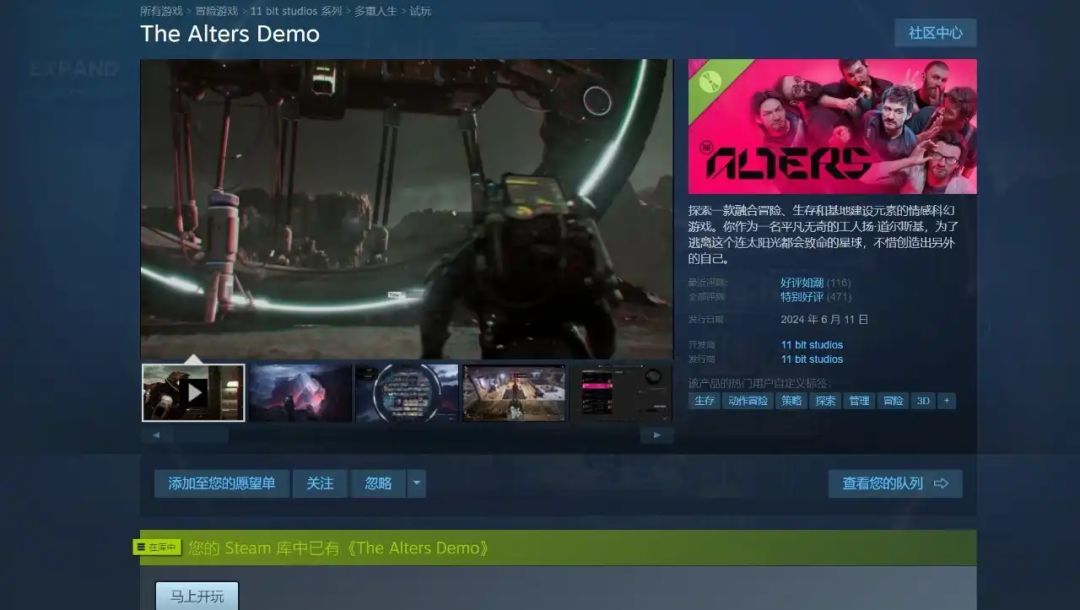This screenshot has height=610, width=1080.
Task: Click the 添加至您的愿望单 button
Action: coord(222,483)
